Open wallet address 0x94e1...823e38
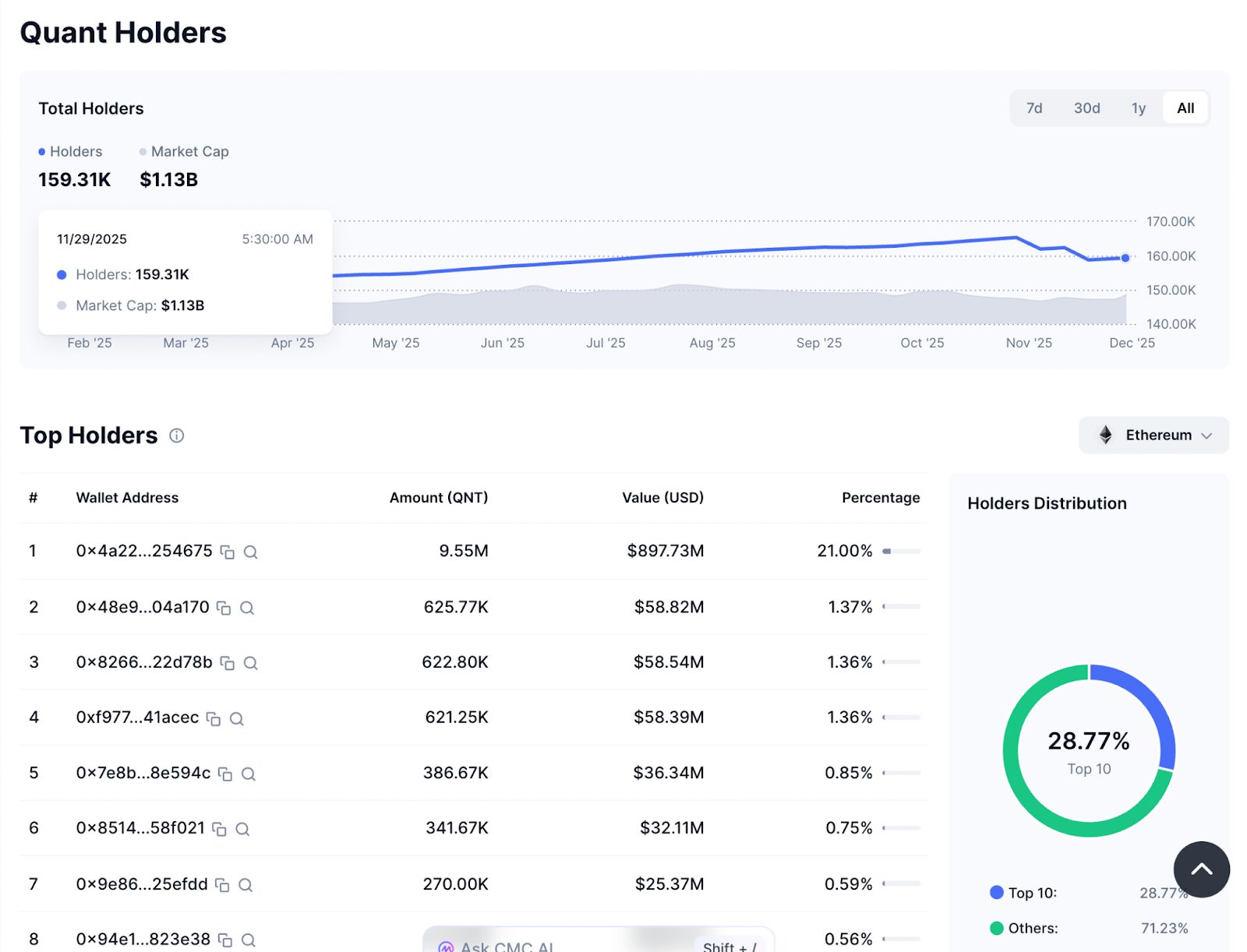 point(143,940)
